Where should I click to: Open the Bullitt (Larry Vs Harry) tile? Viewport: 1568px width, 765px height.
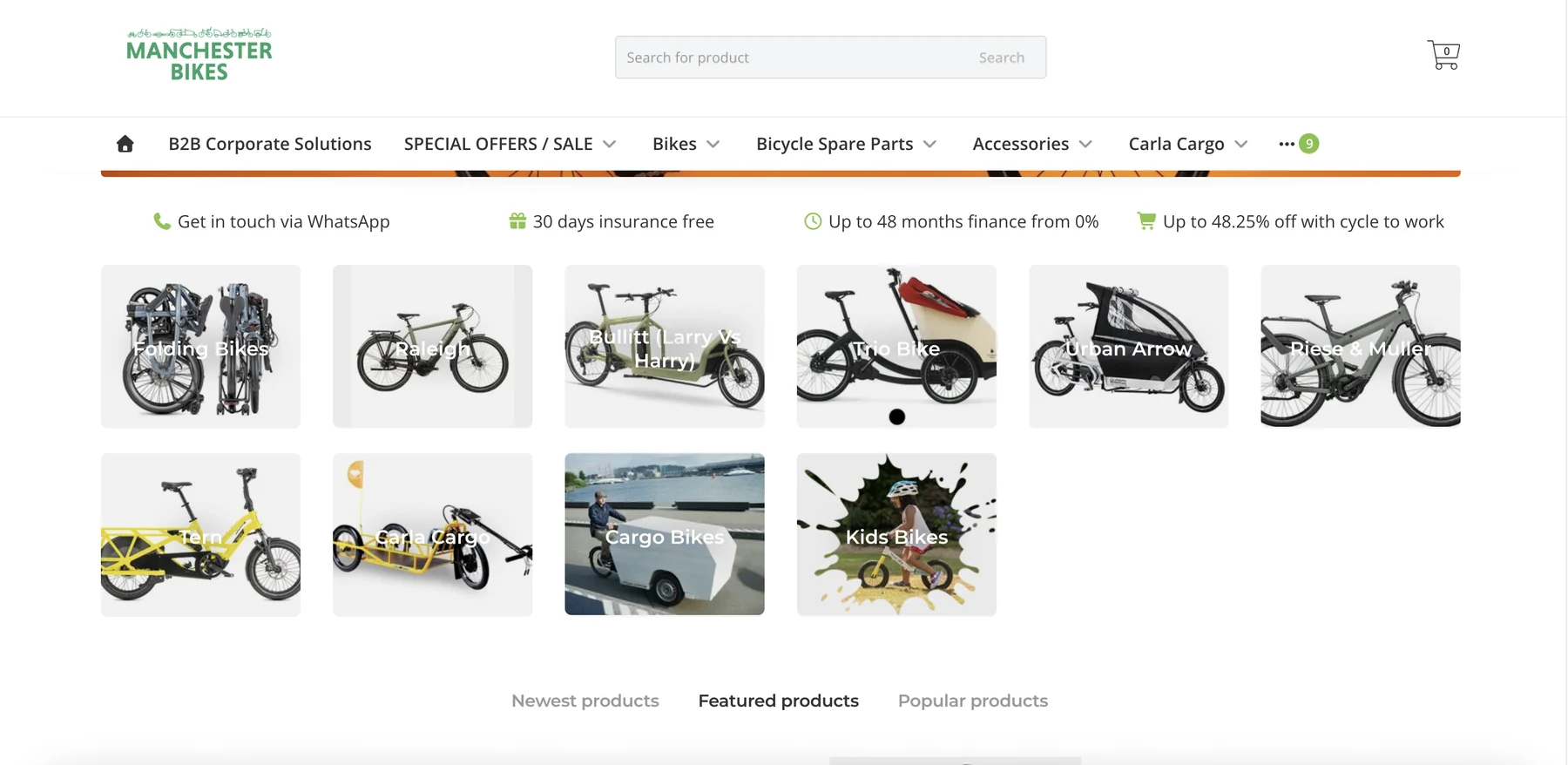point(665,347)
